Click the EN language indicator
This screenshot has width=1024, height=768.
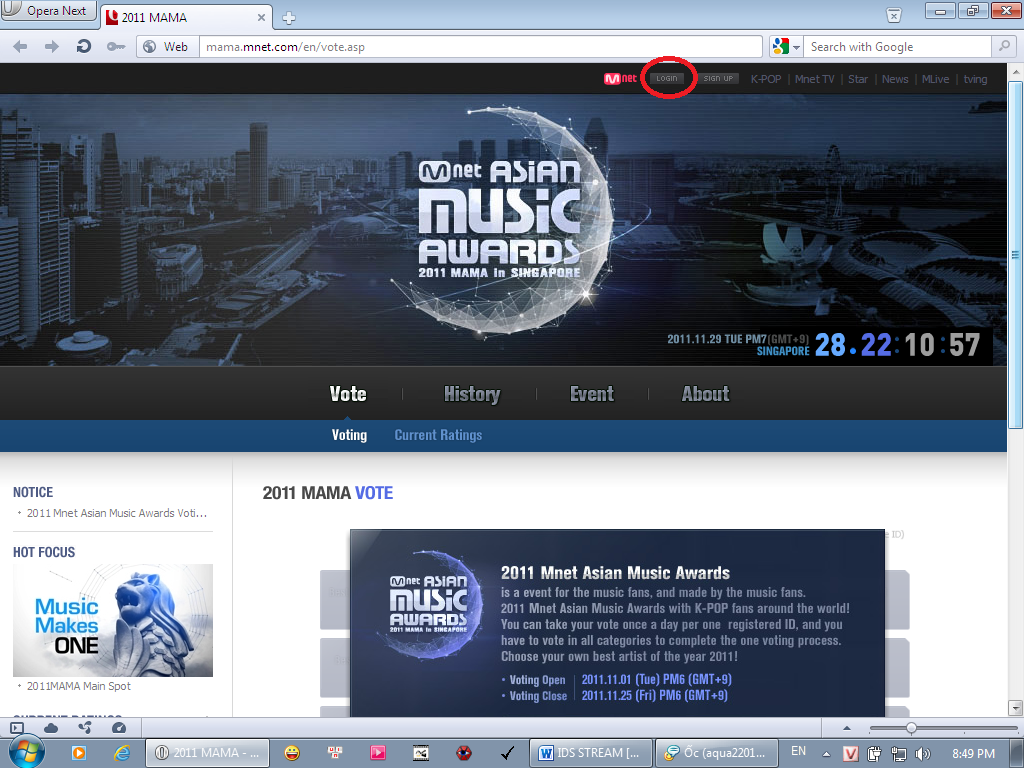click(x=798, y=751)
